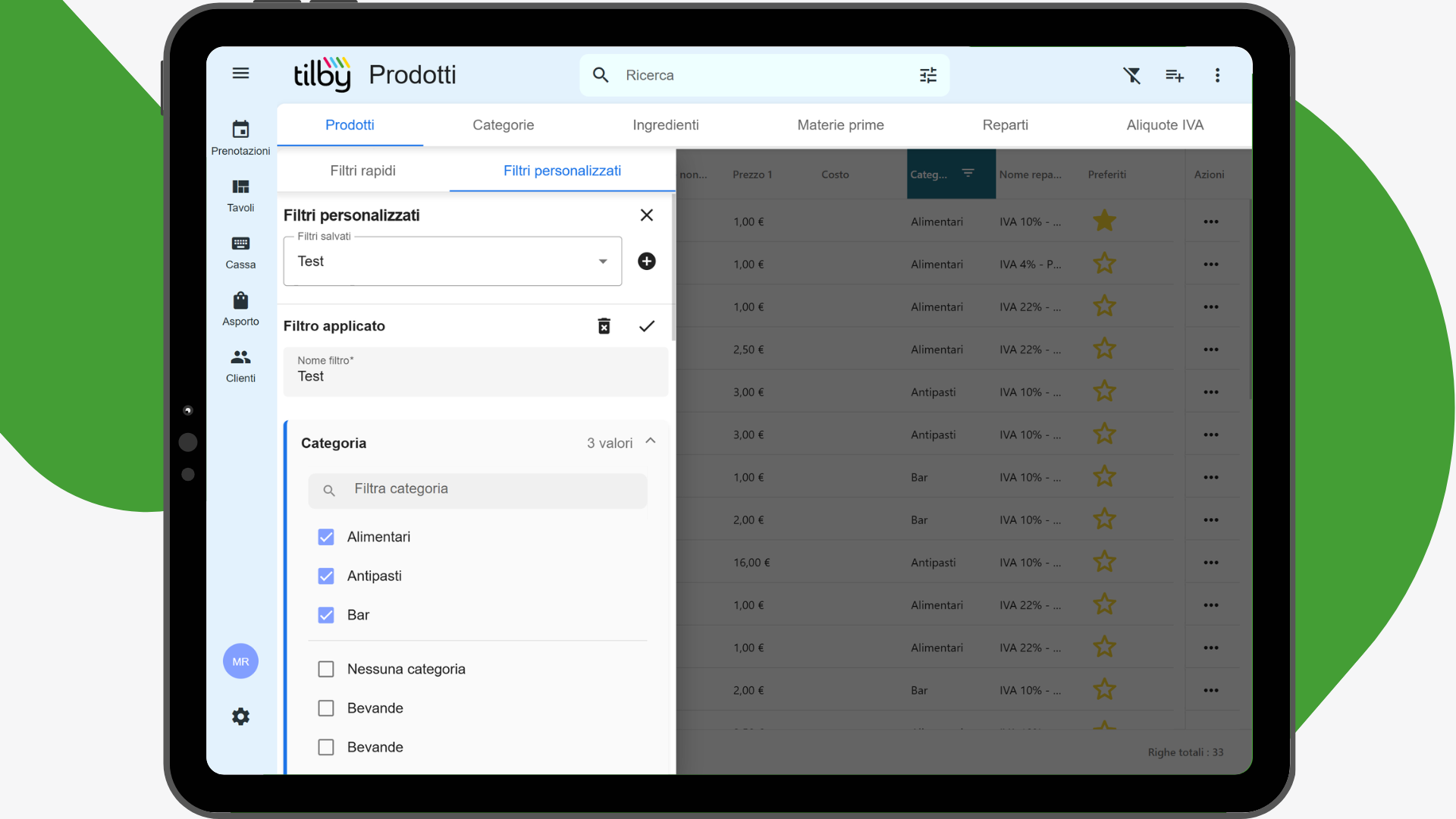
Task: Open the three-dot overflow menu in header
Action: pos(1217,75)
